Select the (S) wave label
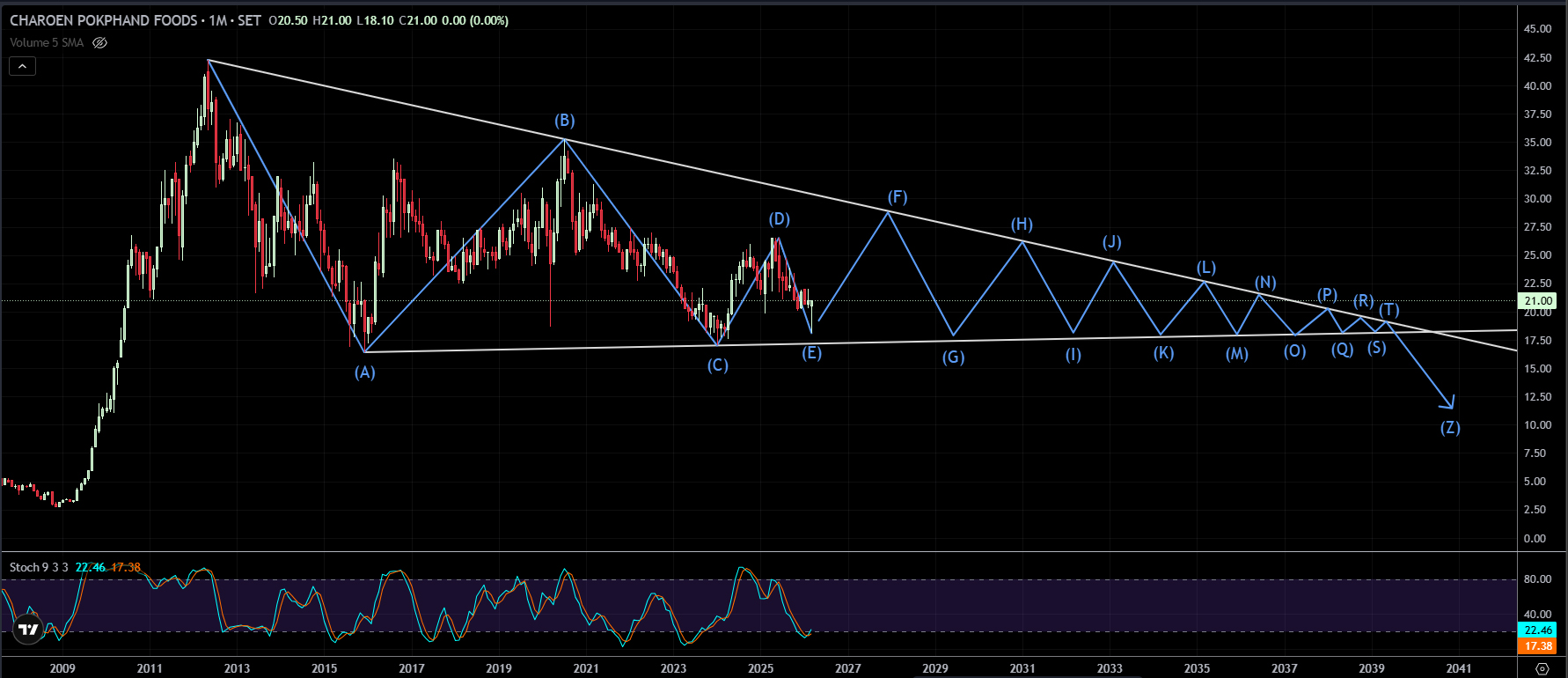The image size is (1568, 678). click(x=1377, y=348)
